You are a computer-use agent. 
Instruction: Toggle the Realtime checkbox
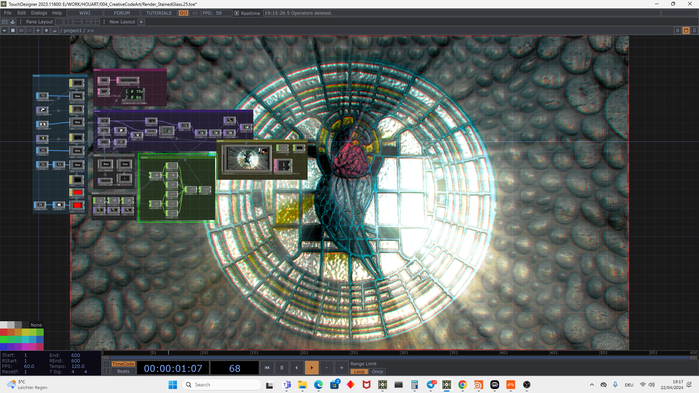[x=237, y=13]
